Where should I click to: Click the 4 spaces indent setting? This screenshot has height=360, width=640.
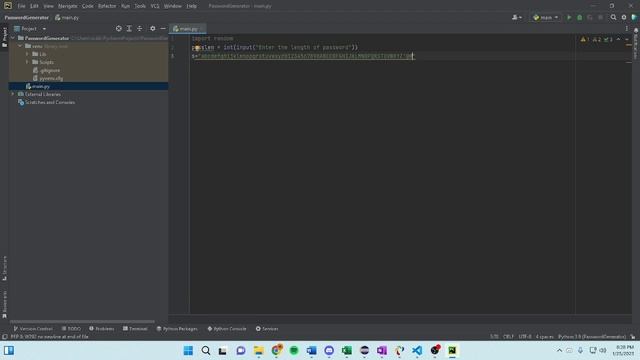coord(544,337)
